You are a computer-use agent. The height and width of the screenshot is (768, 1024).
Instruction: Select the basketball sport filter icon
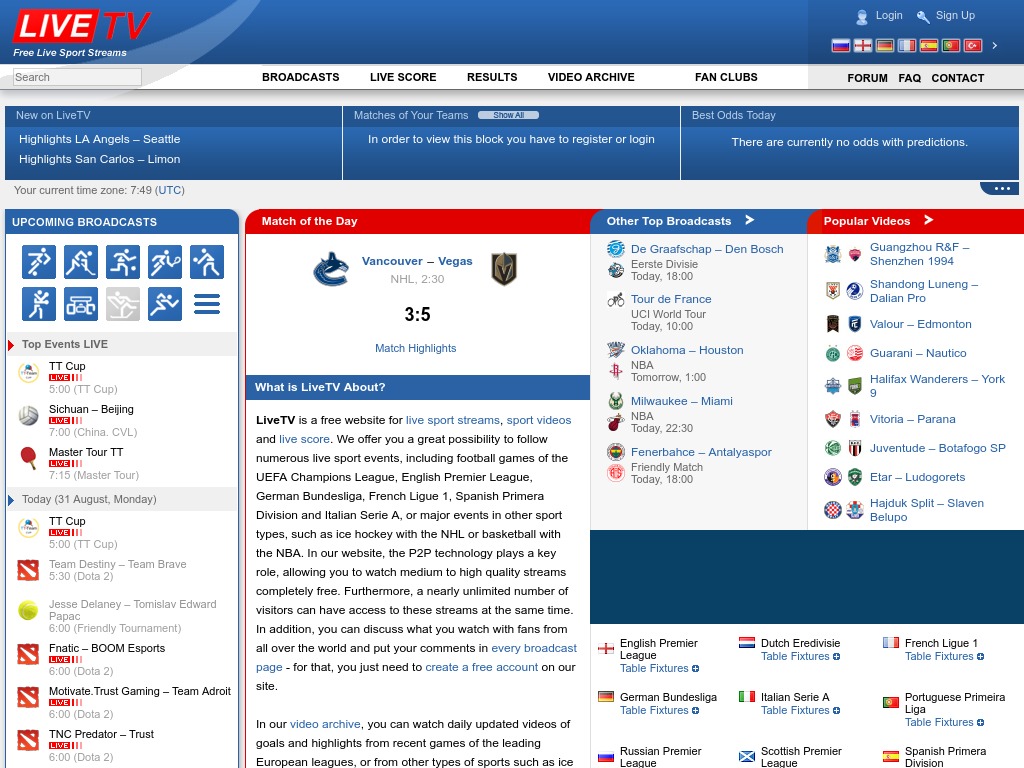coord(123,262)
